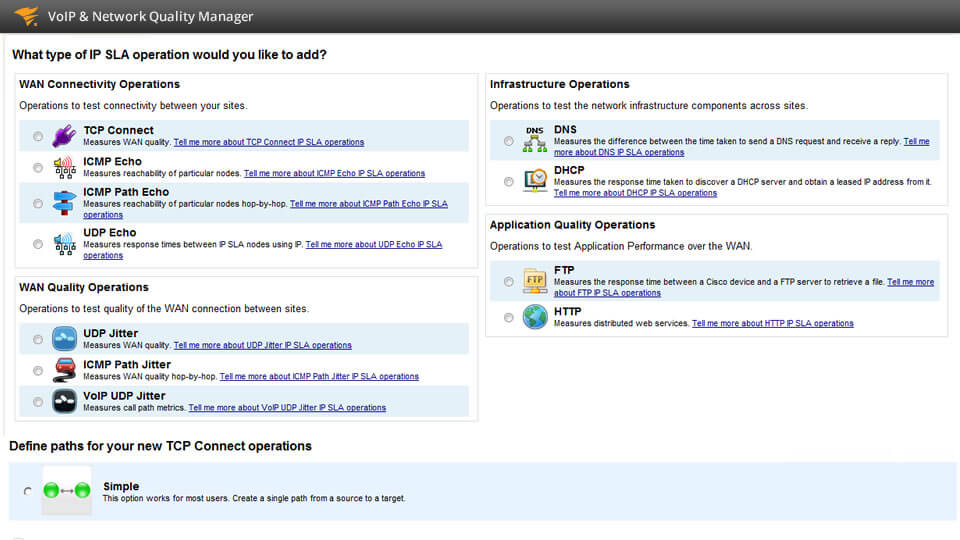Click the 'TCP Connect' title text
The width and height of the screenshot is (960, 540).
click(118, 130)
